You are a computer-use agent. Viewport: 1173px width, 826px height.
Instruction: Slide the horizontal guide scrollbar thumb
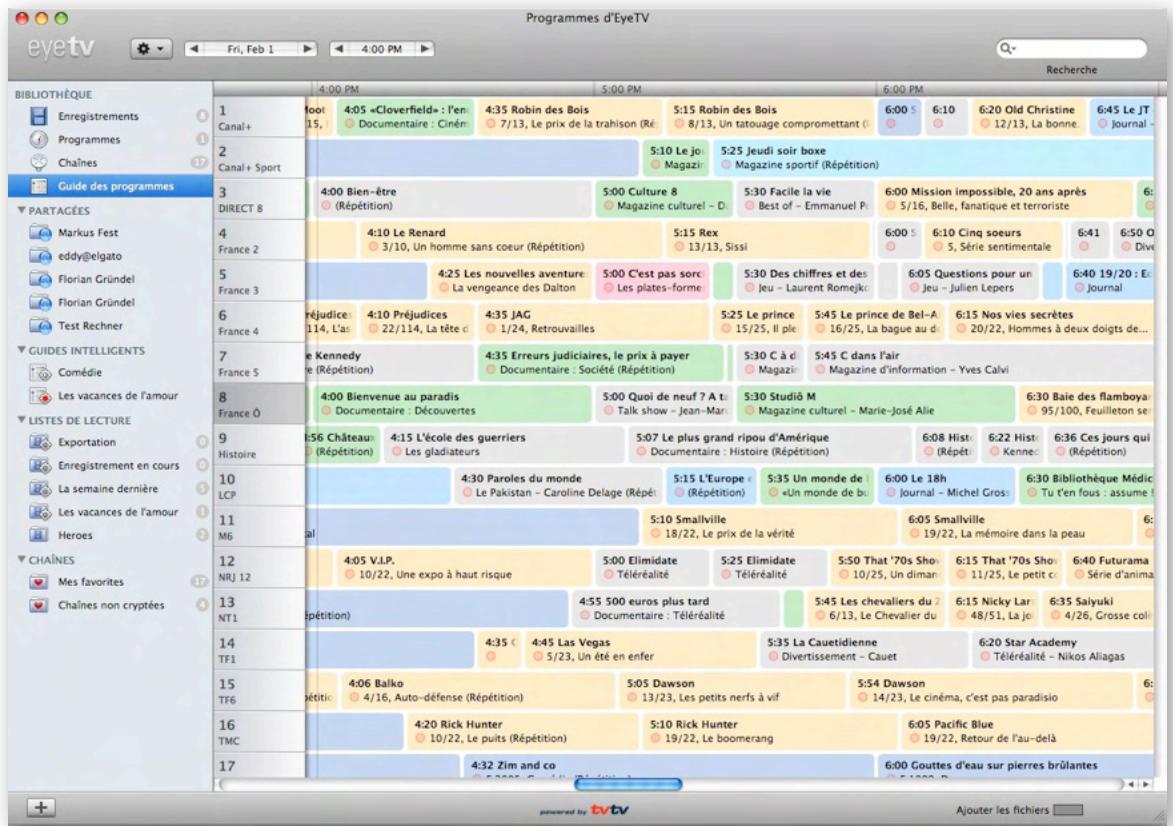tap(628, 784)
